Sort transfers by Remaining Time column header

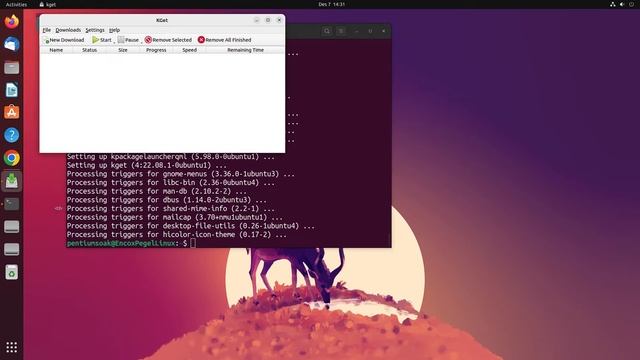(245, 50)
